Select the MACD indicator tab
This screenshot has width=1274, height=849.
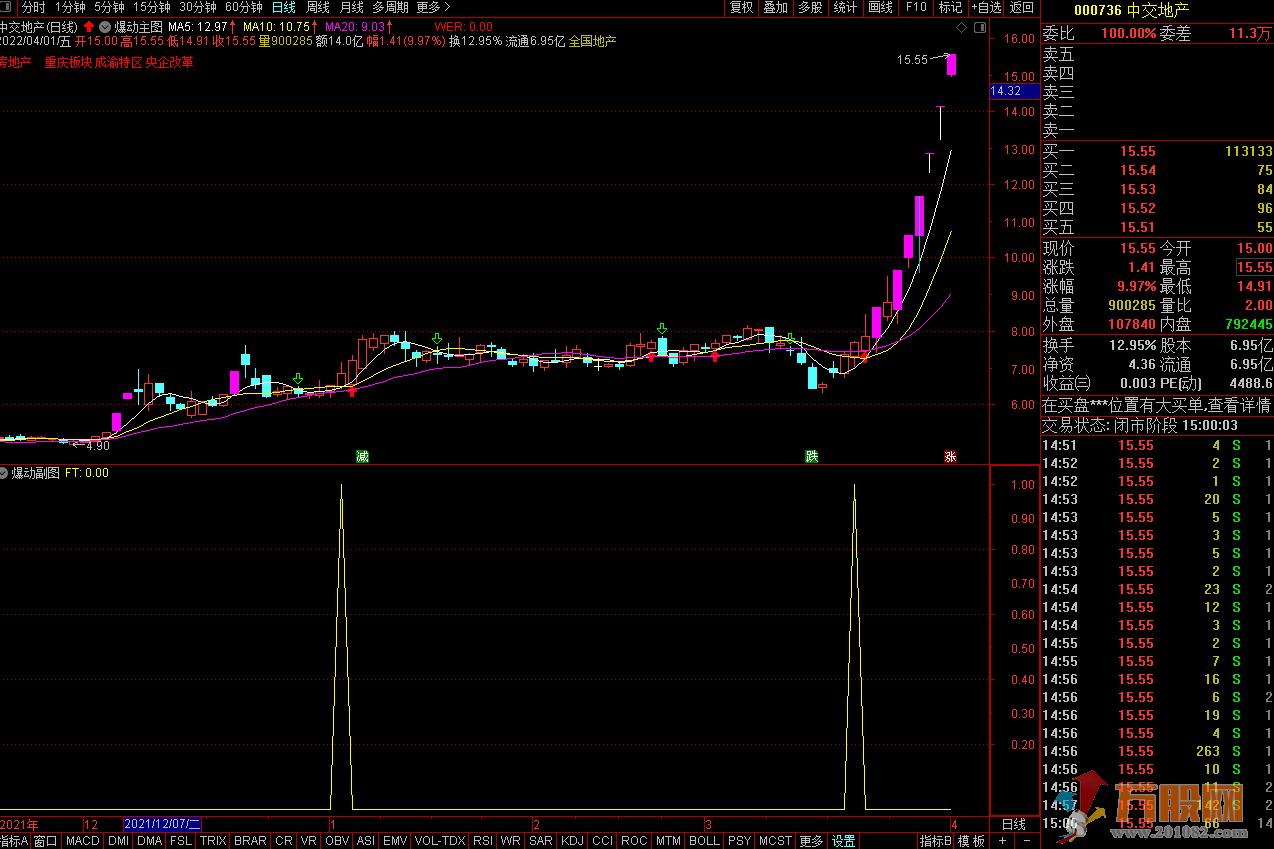coord(82,841)
